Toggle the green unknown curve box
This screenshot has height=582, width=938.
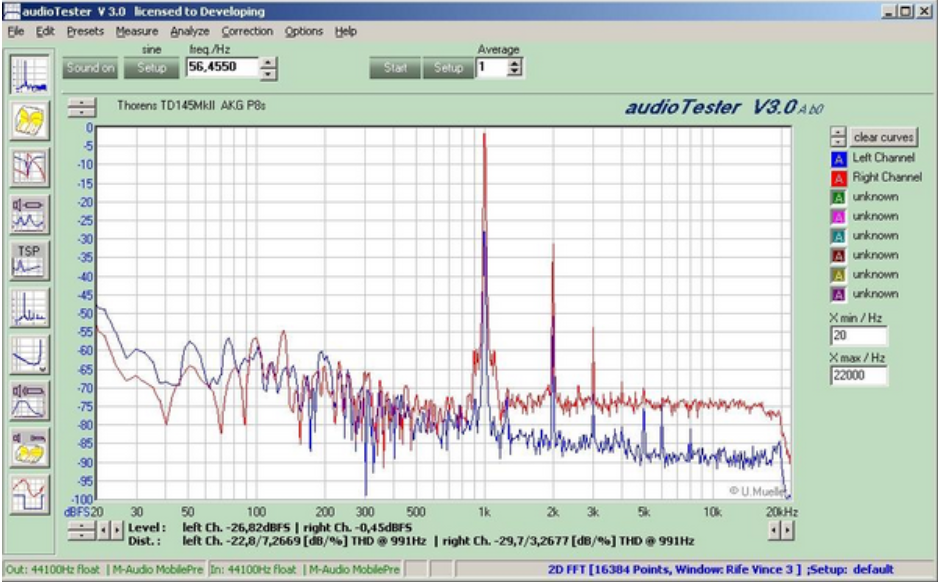pyautogui.click(x=838, y=197)
